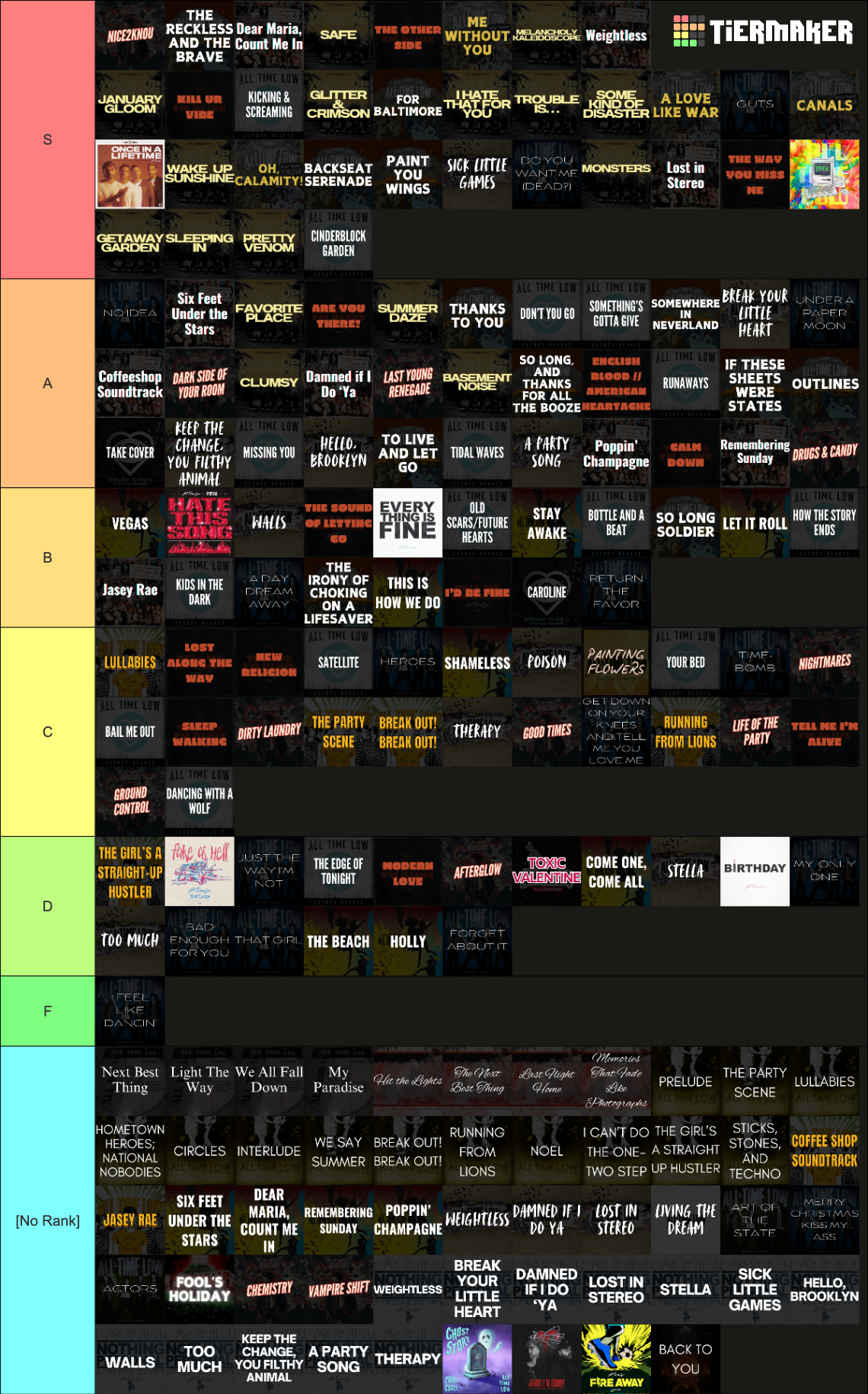Image resolution: width=868 pixels, height=1394 pixels.
Task: Select the Nice2KnoU tile
Action: coord(130,35)
